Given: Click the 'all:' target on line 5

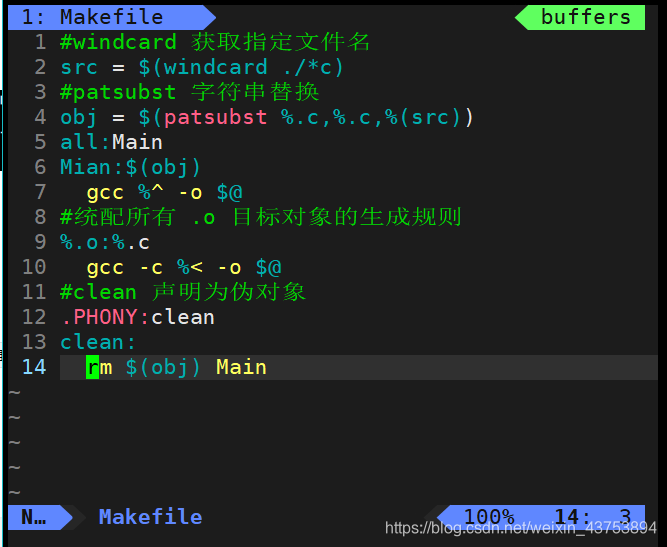Looking at the screenshot, I should click(x=86, y=142).
